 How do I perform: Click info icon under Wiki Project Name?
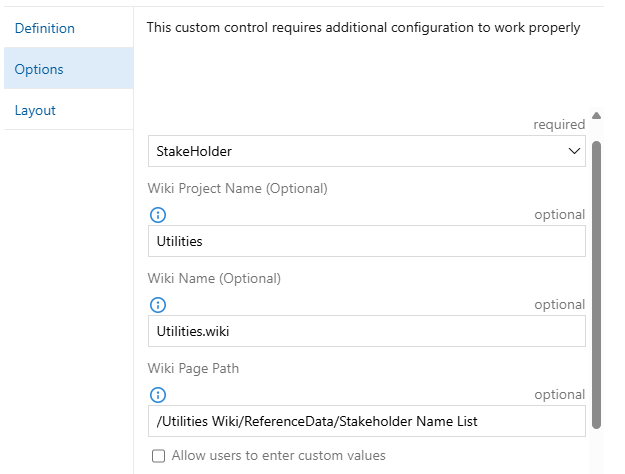tap(157, 214)
